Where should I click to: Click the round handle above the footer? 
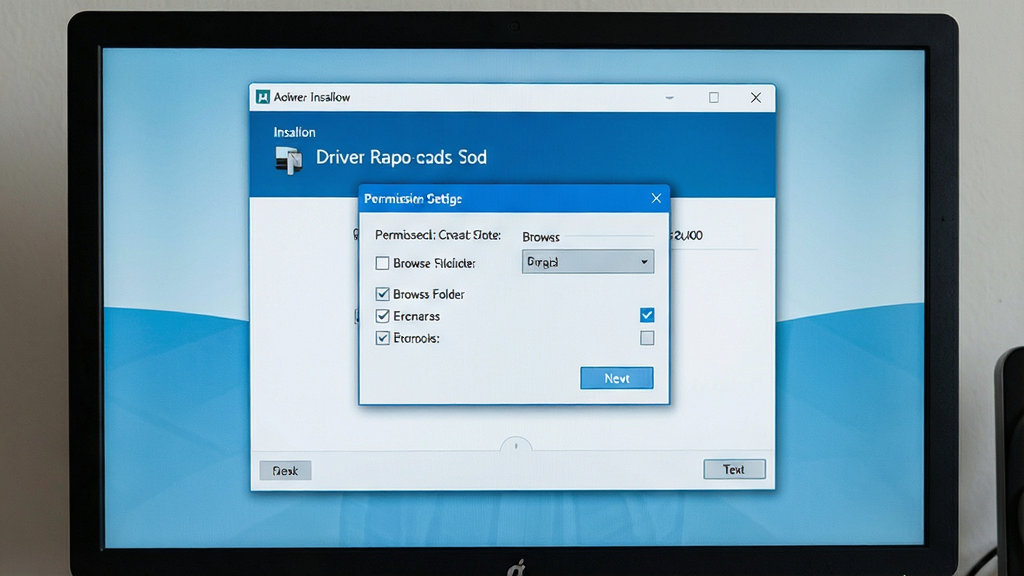(x=516, y=445)
